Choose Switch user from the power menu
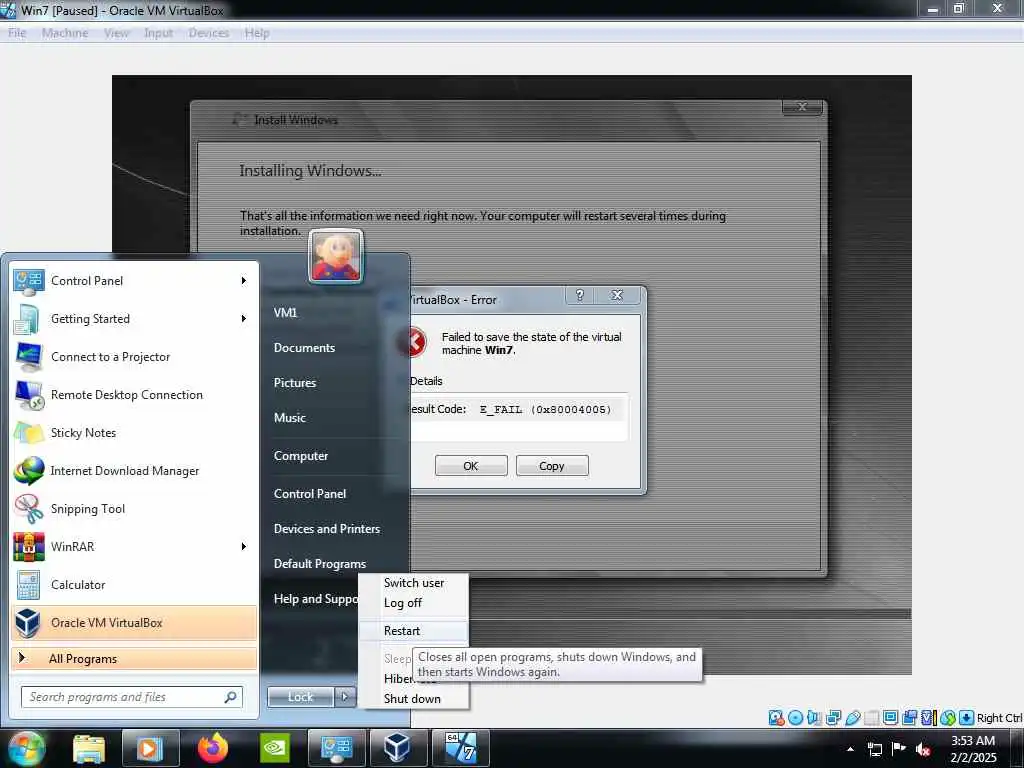The width and height of the screenshot is (1024, 768). pyautogui.click(x=413, y=583)
